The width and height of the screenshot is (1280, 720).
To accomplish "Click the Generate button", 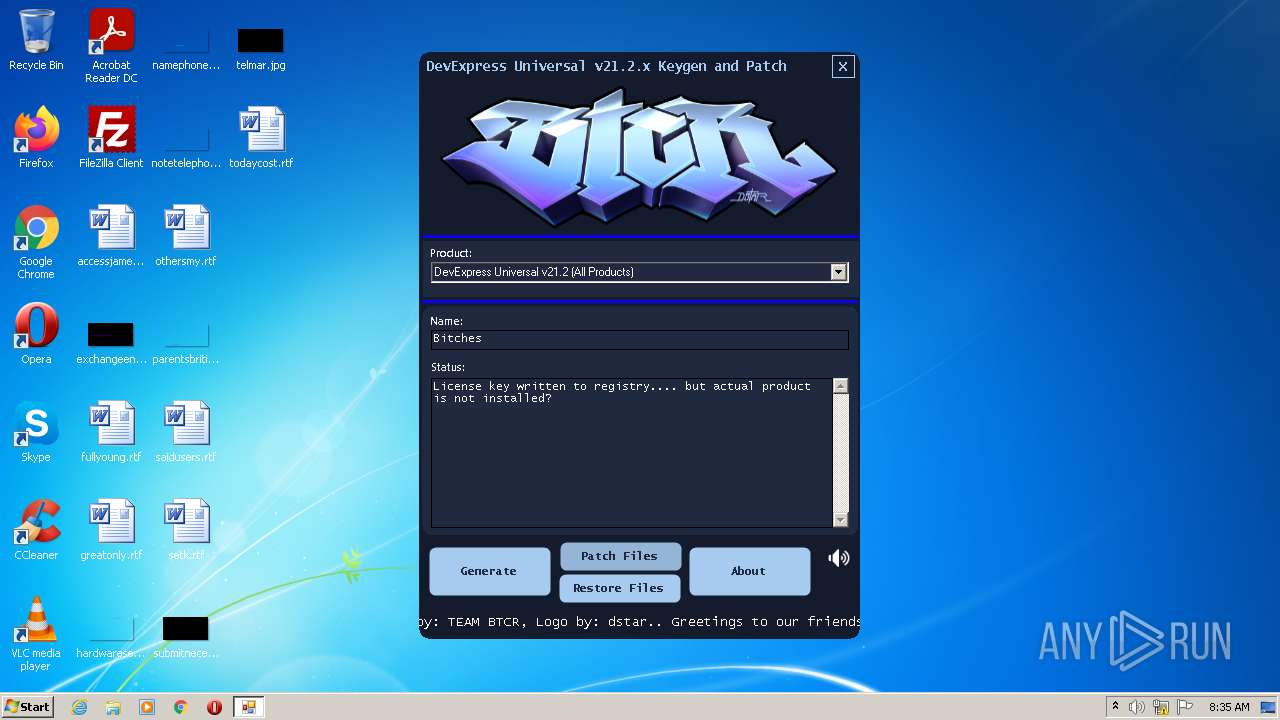I will tap(489, 571).
